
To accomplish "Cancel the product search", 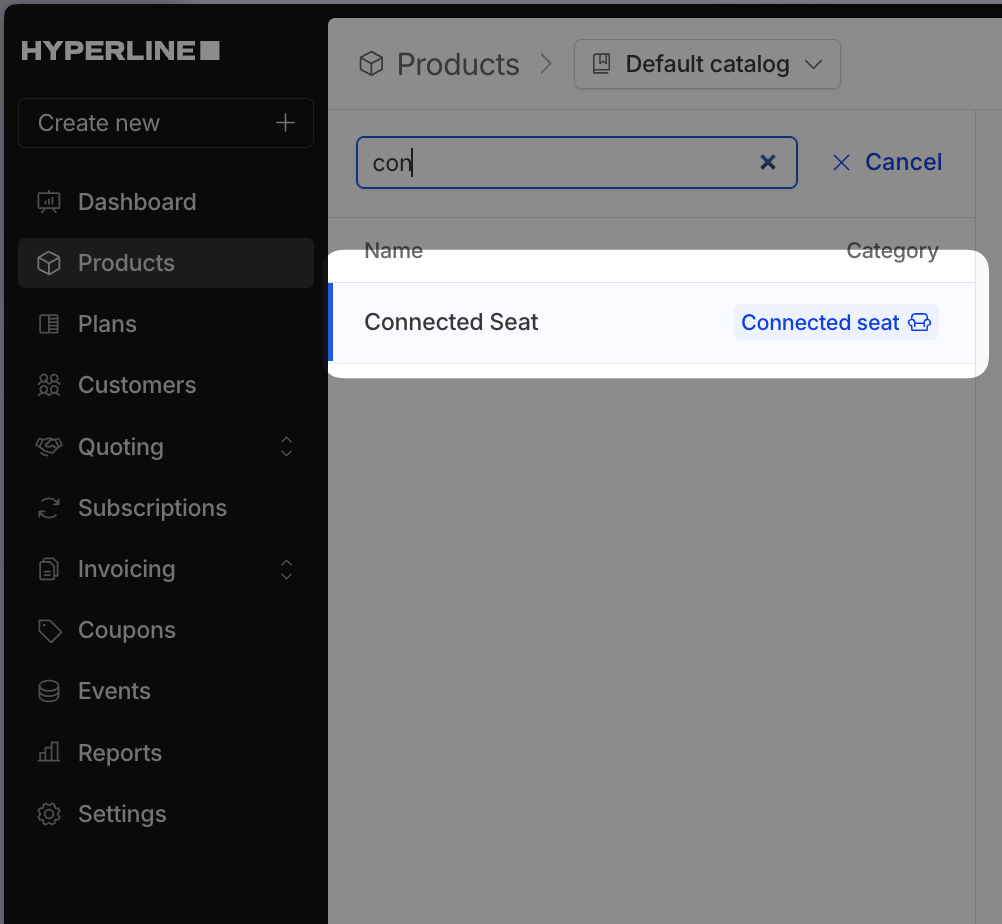I will [x=887, y=162].
